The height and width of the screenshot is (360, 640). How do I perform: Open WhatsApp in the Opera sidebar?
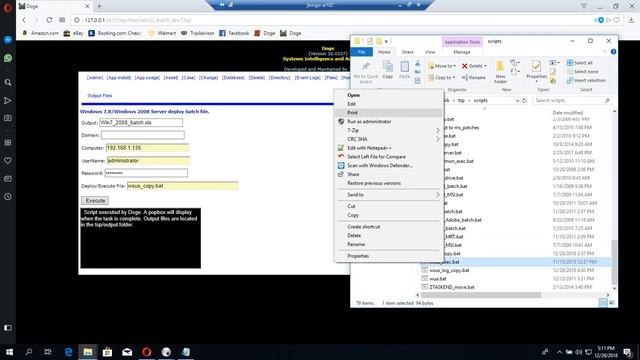tap(8, 58)
